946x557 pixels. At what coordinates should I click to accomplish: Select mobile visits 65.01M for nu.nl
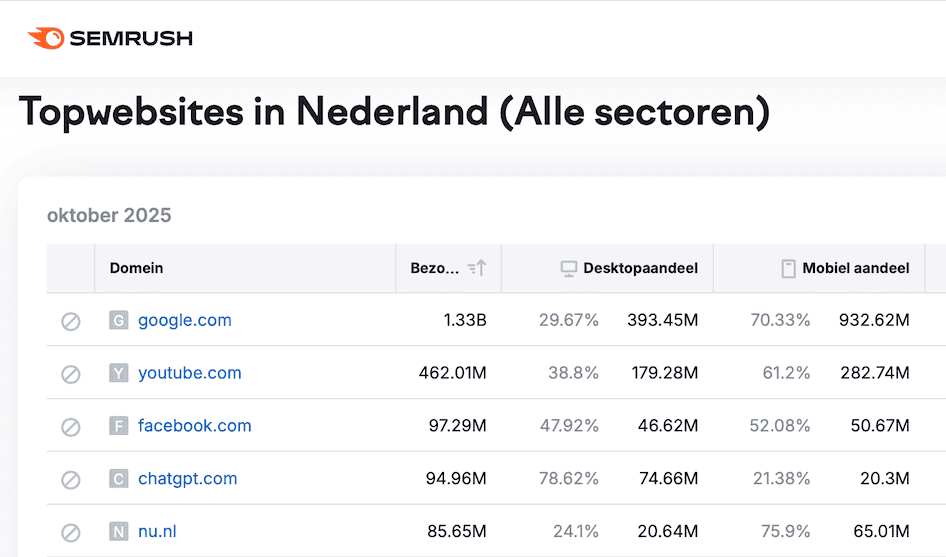coord(881,531)
